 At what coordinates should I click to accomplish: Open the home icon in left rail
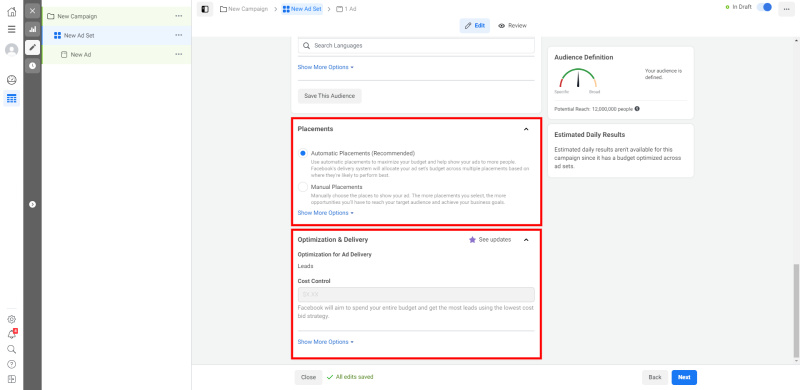point(11,12)
